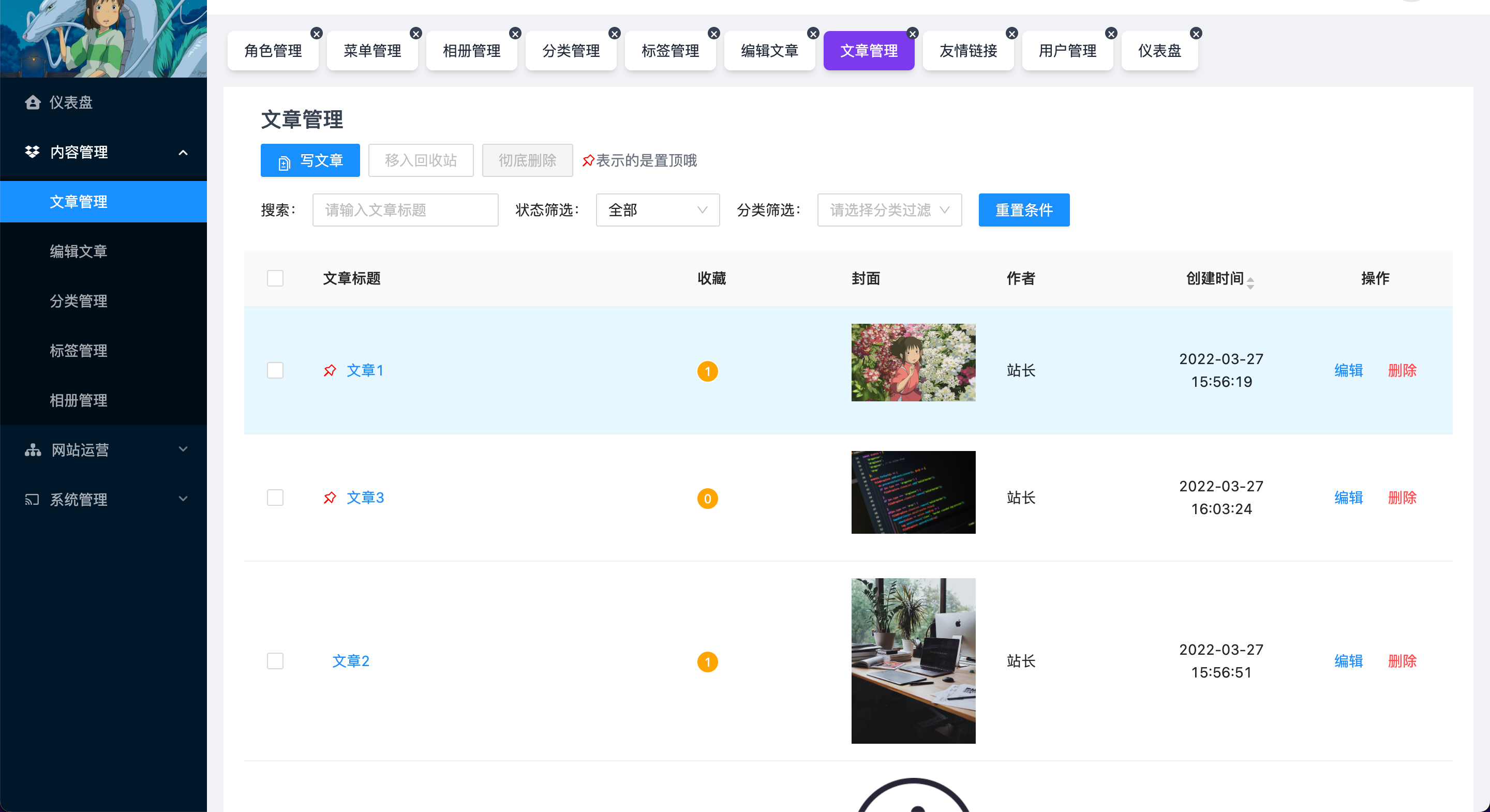Open the 文章1 title link
1490x812 pixels.
pyautogui.click(x=364, y=371)
